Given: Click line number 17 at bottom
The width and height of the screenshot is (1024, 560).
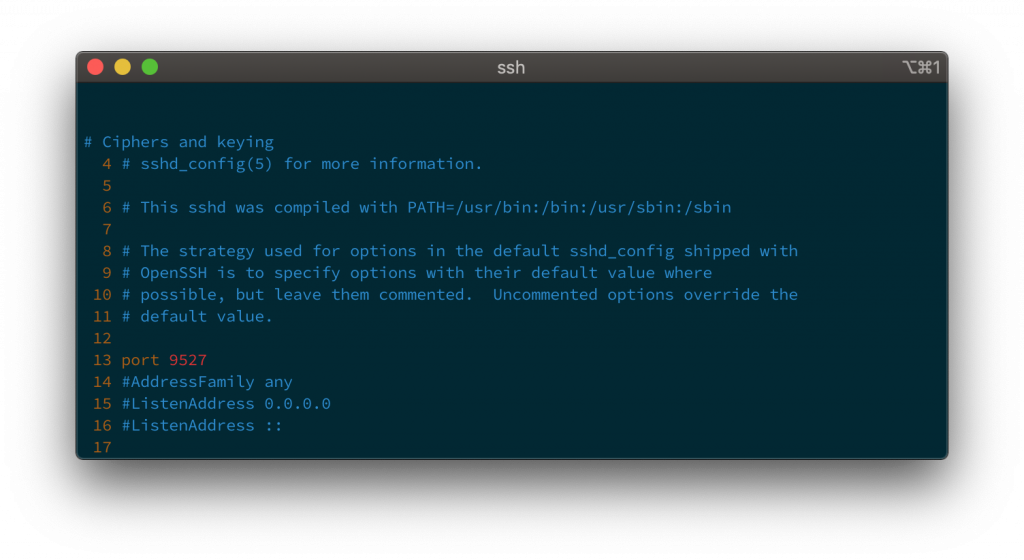Looking at the screenshot, I should tap(102, 448).
